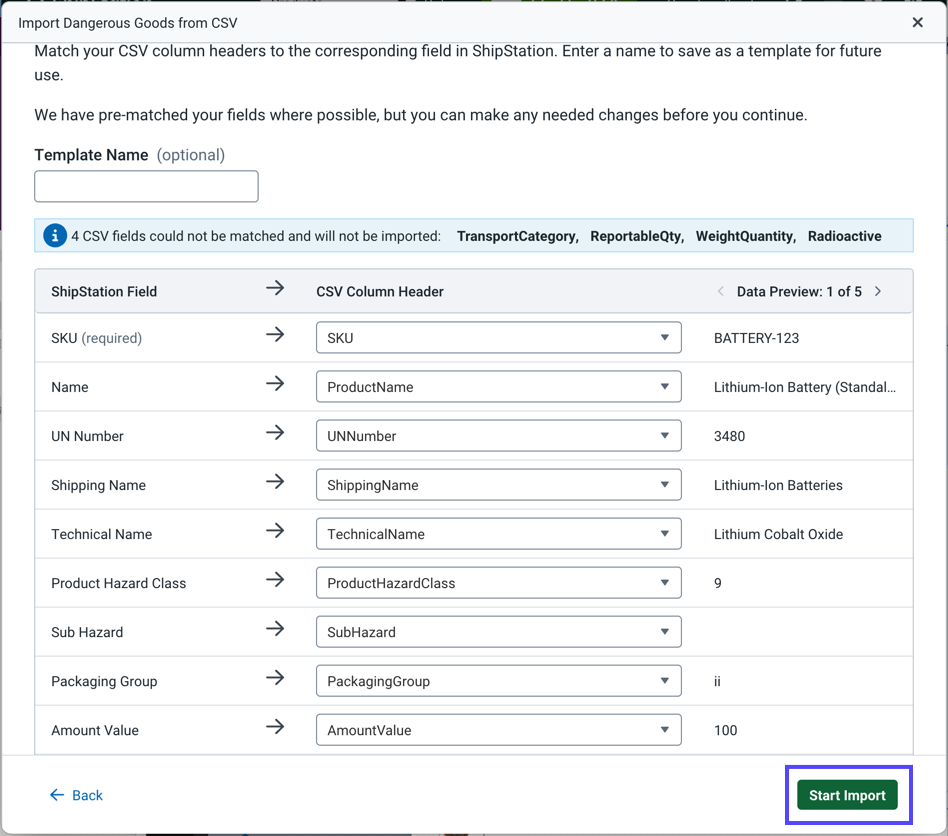This screenshot has height=836, width=948.
Task: Click the 3480 preview value
Action: pos(729,436)
